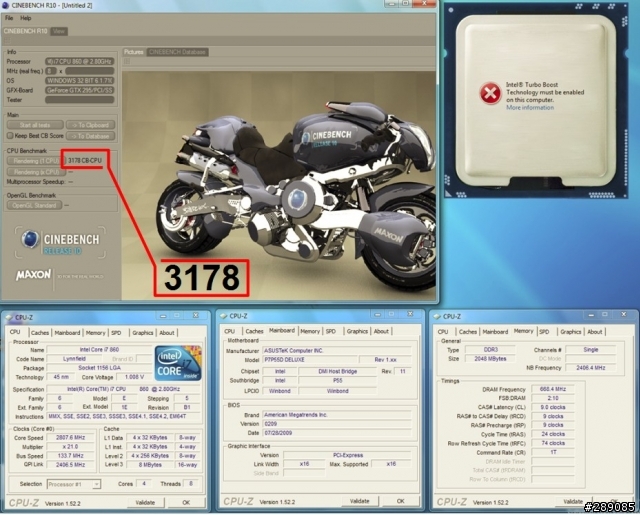Select SPD tab in right CPU-Z window
The image size is (640, 515).
(544, 332)
